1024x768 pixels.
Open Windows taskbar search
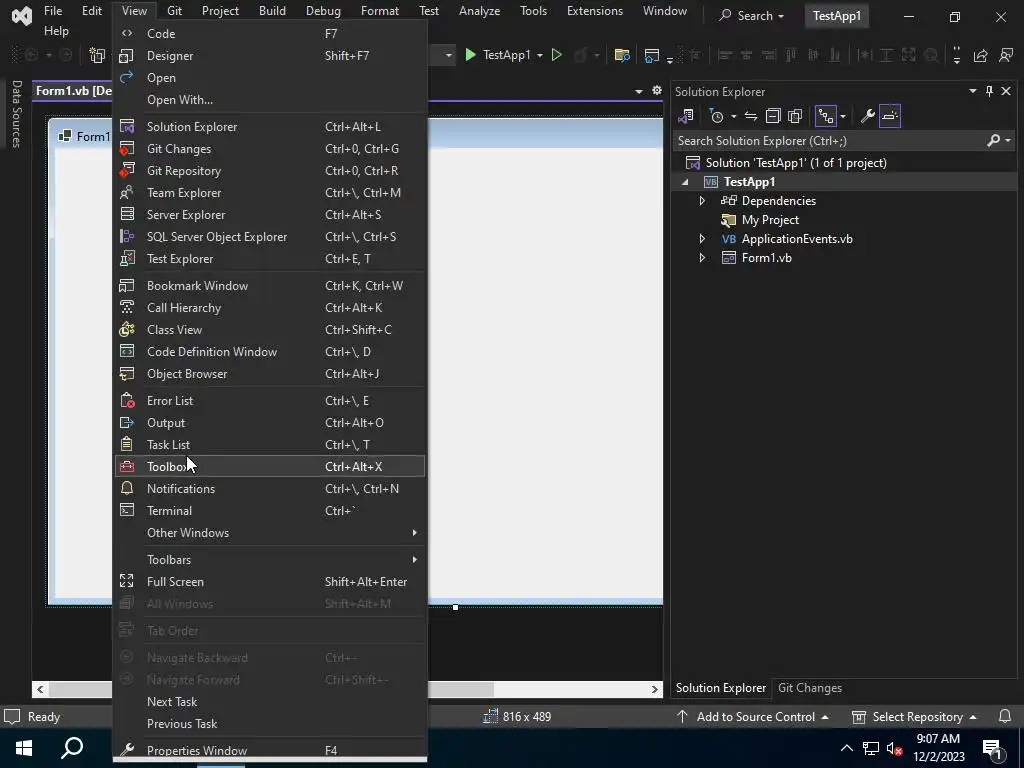pos(72,748)
